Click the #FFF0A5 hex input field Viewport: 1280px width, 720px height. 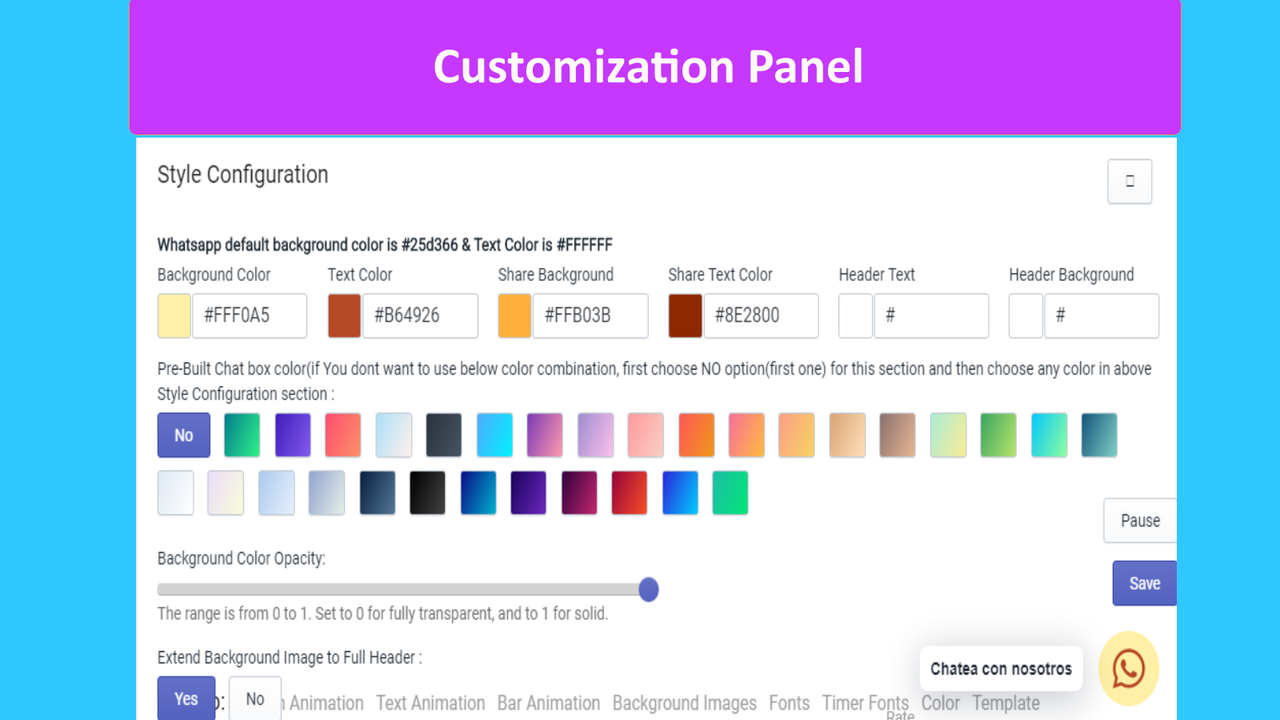248,315
